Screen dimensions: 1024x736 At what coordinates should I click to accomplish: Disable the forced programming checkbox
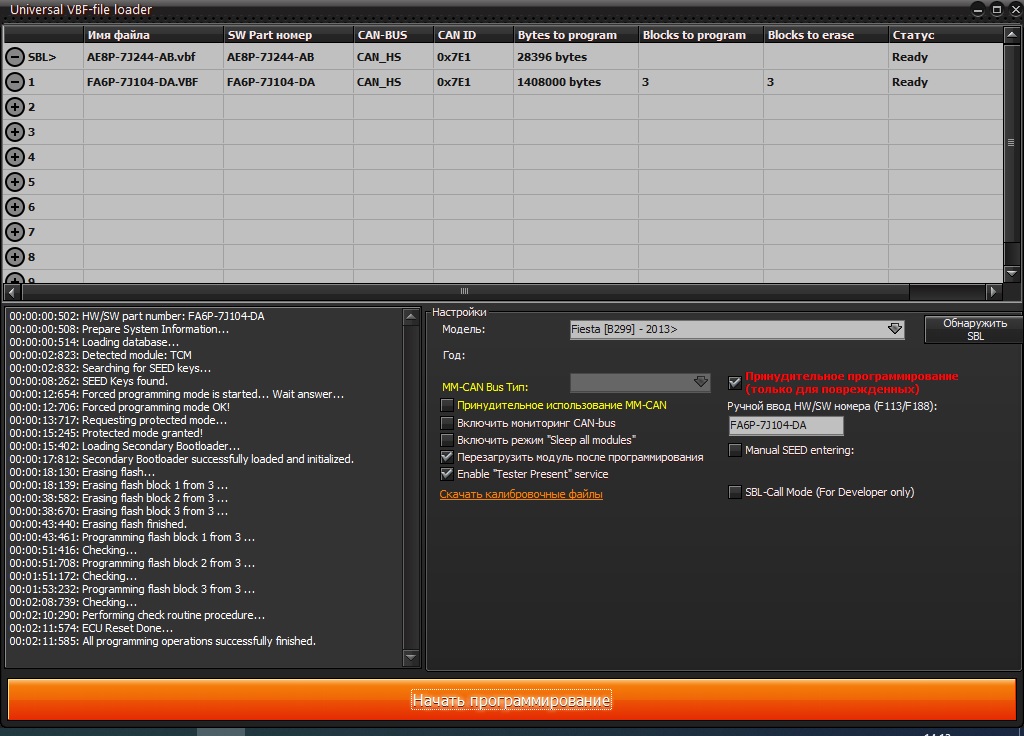(x=735, y=382)
